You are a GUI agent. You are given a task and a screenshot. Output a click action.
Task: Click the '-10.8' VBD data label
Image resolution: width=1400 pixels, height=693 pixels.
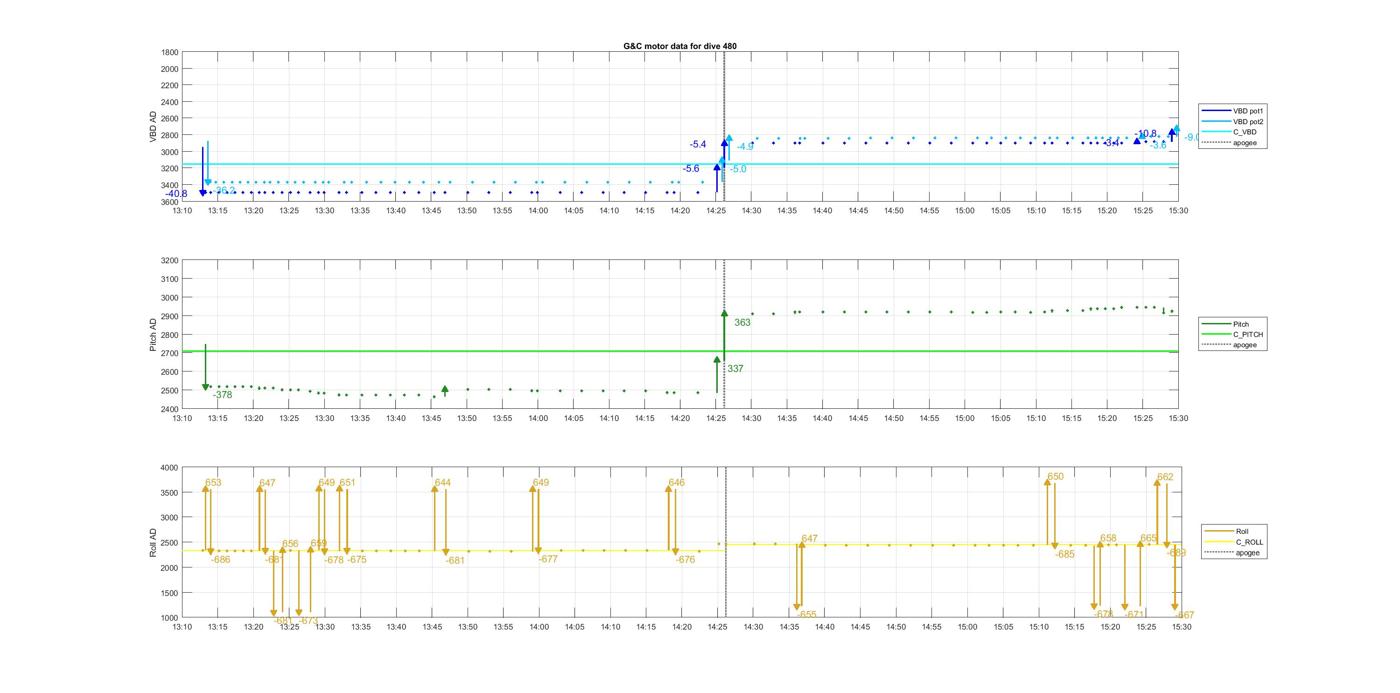(1146, 134)
